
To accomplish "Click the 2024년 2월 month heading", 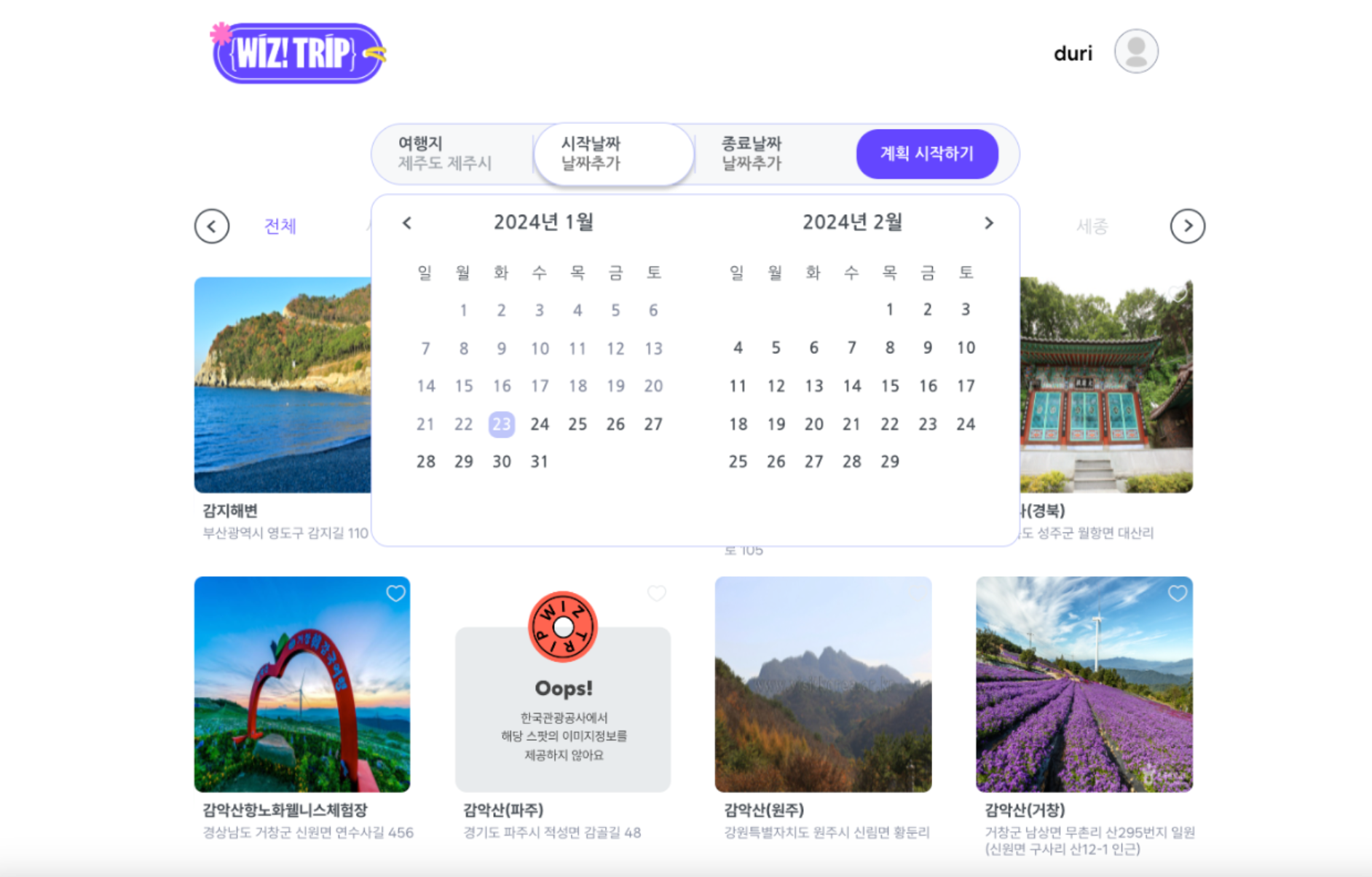I will click(x=852, y=222).
